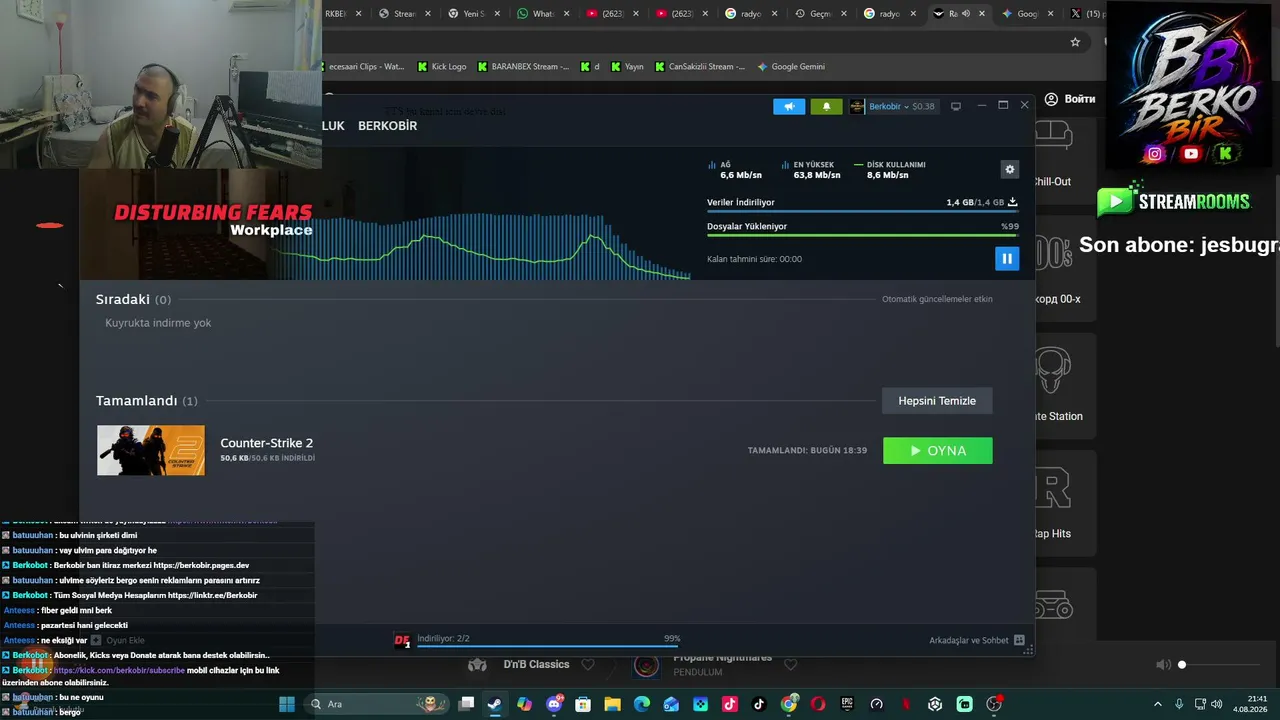This screenshot has width=1280, height=720.
Task: Open download settings gear in Steam
Action: (1009, 170)
